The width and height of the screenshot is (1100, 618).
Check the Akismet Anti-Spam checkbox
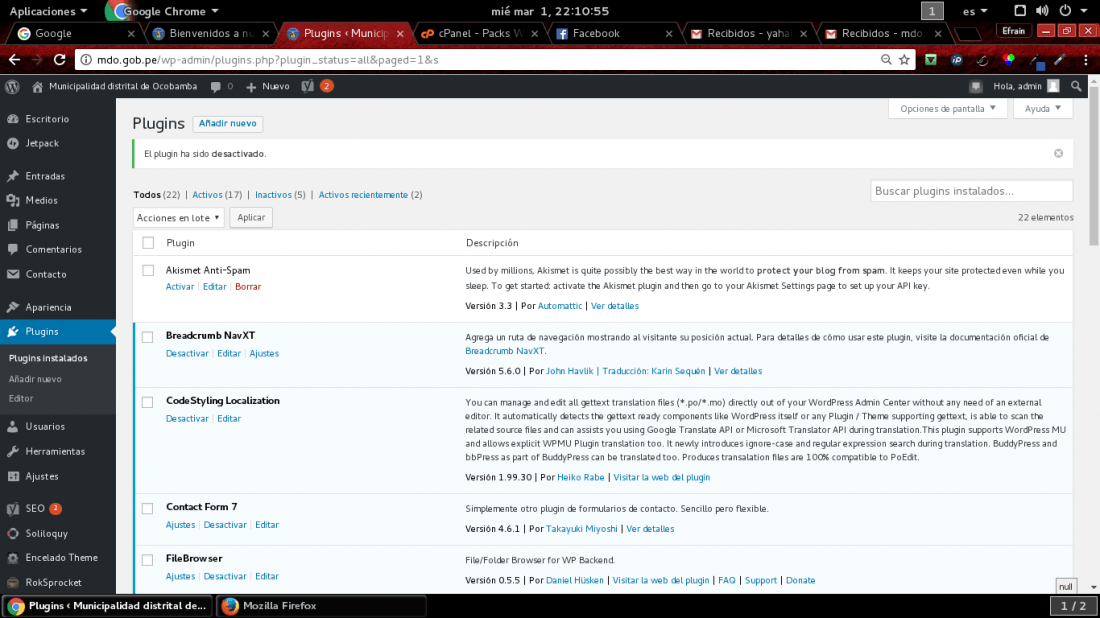coord(148,270)
